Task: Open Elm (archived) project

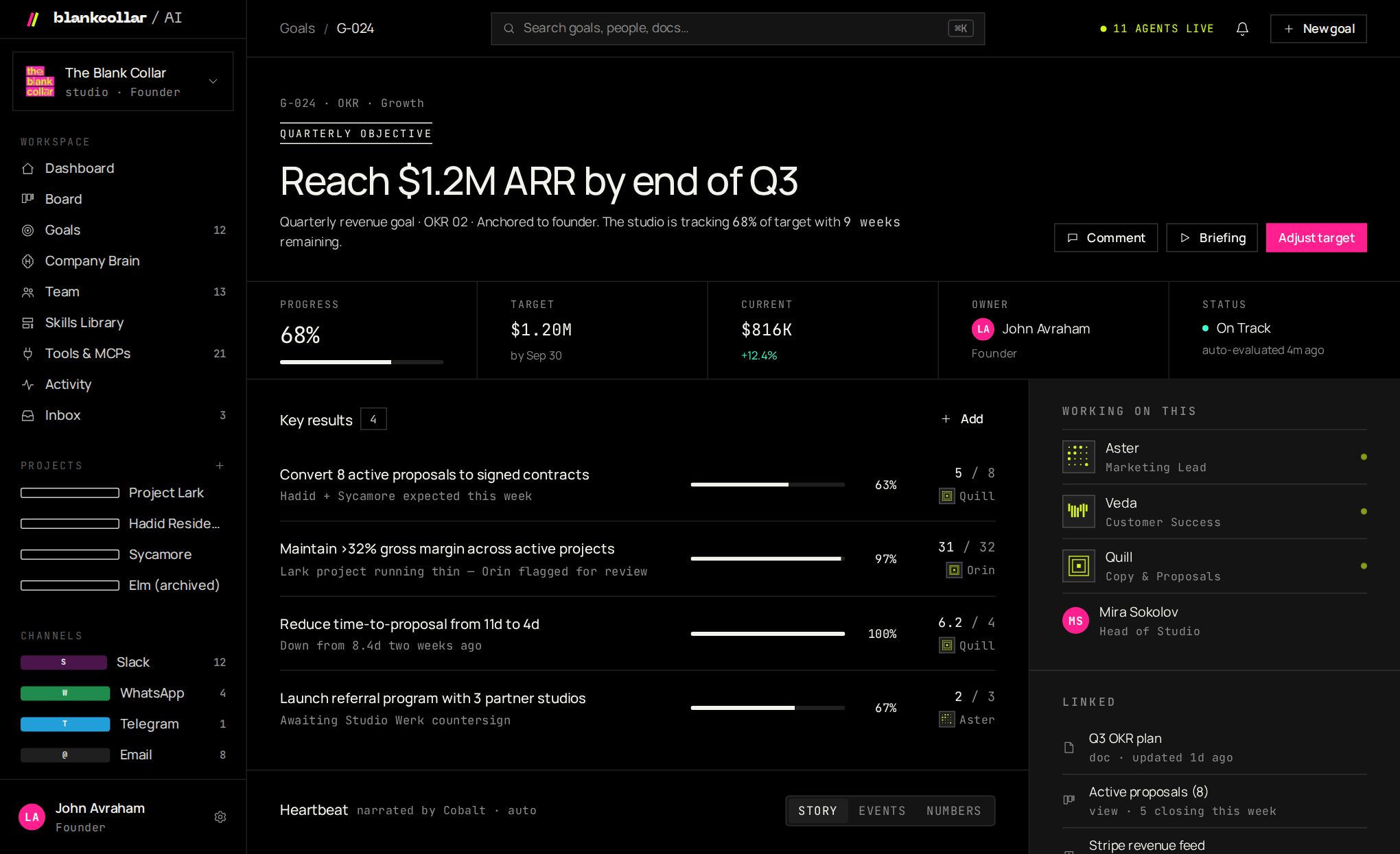Action: (123, 586)
